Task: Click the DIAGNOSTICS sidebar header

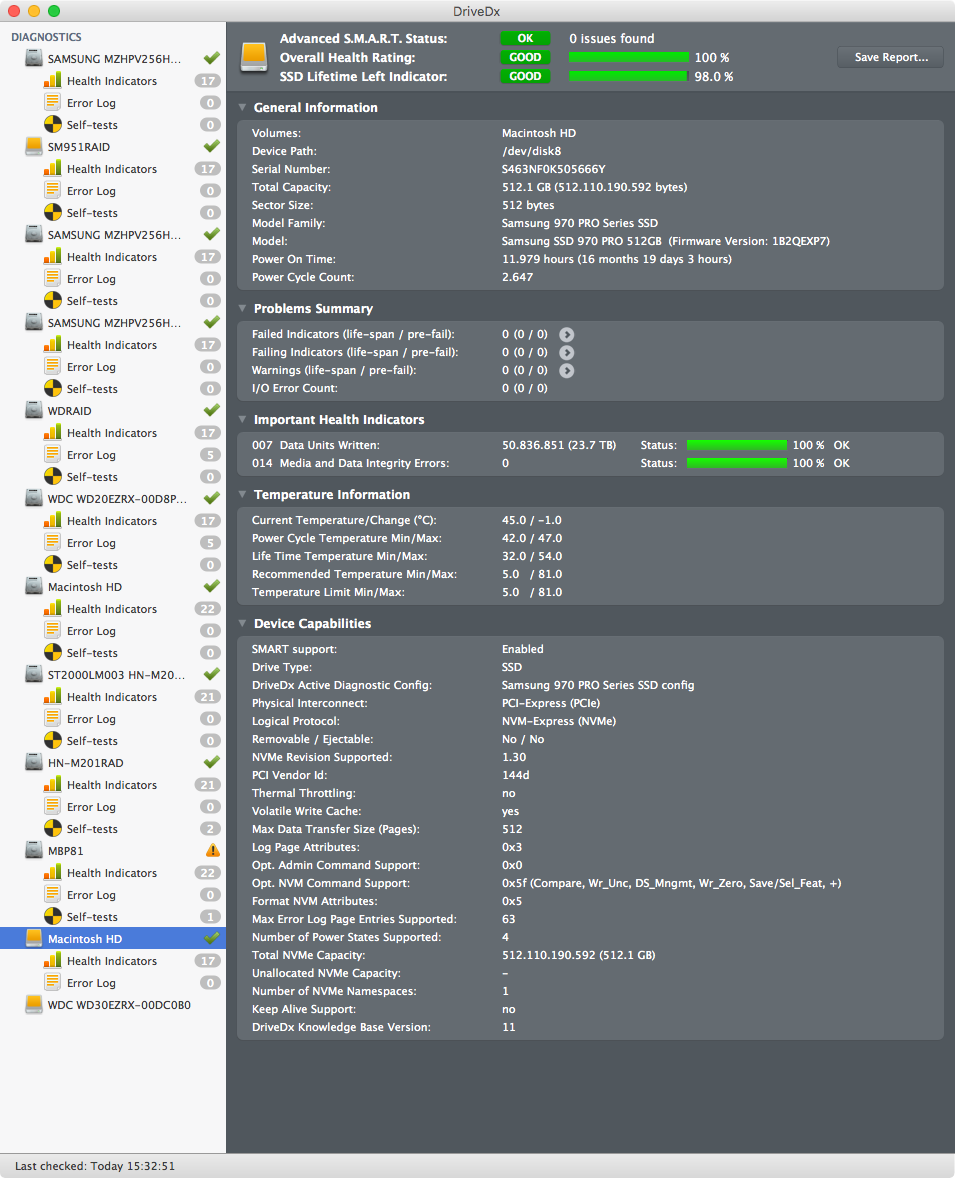Action: pyautogui.click(x=46, y=37)
